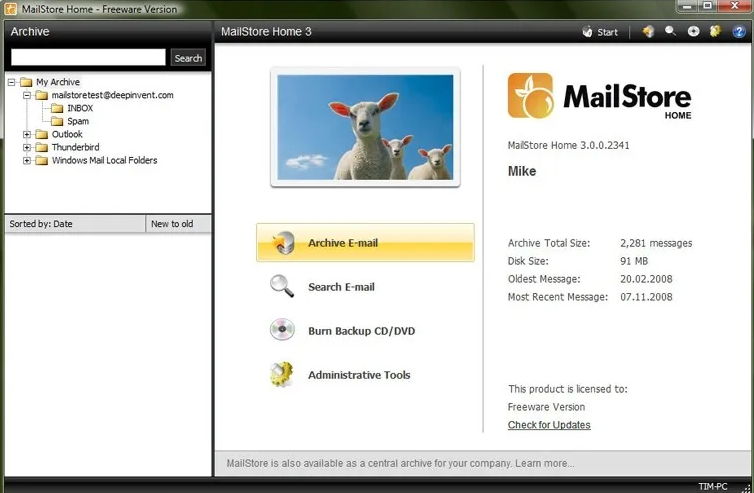
Task: Click the Check for Updates link
Action: coord(549,425)
